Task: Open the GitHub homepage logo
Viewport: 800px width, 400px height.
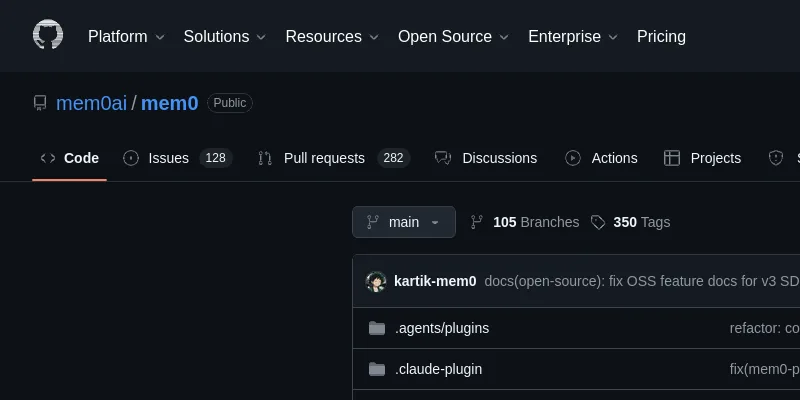Action: (x=48, y=35)
